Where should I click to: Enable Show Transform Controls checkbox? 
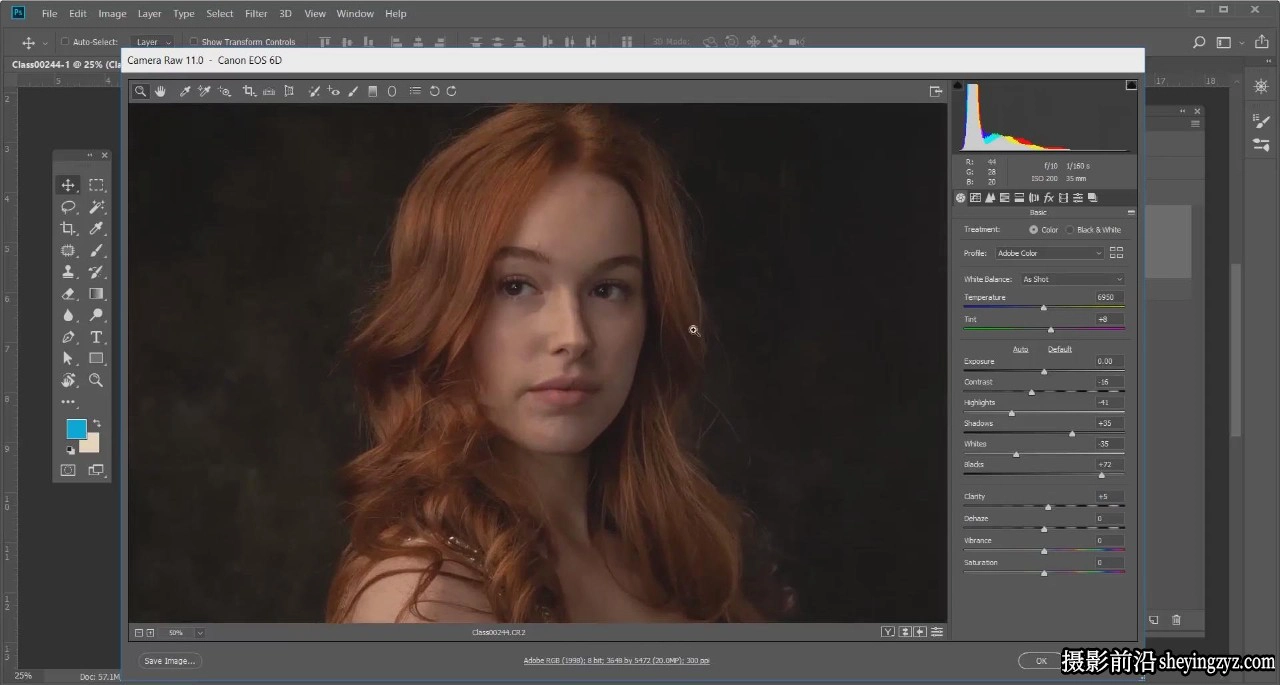pyautogui.click(x=194, y=42)
